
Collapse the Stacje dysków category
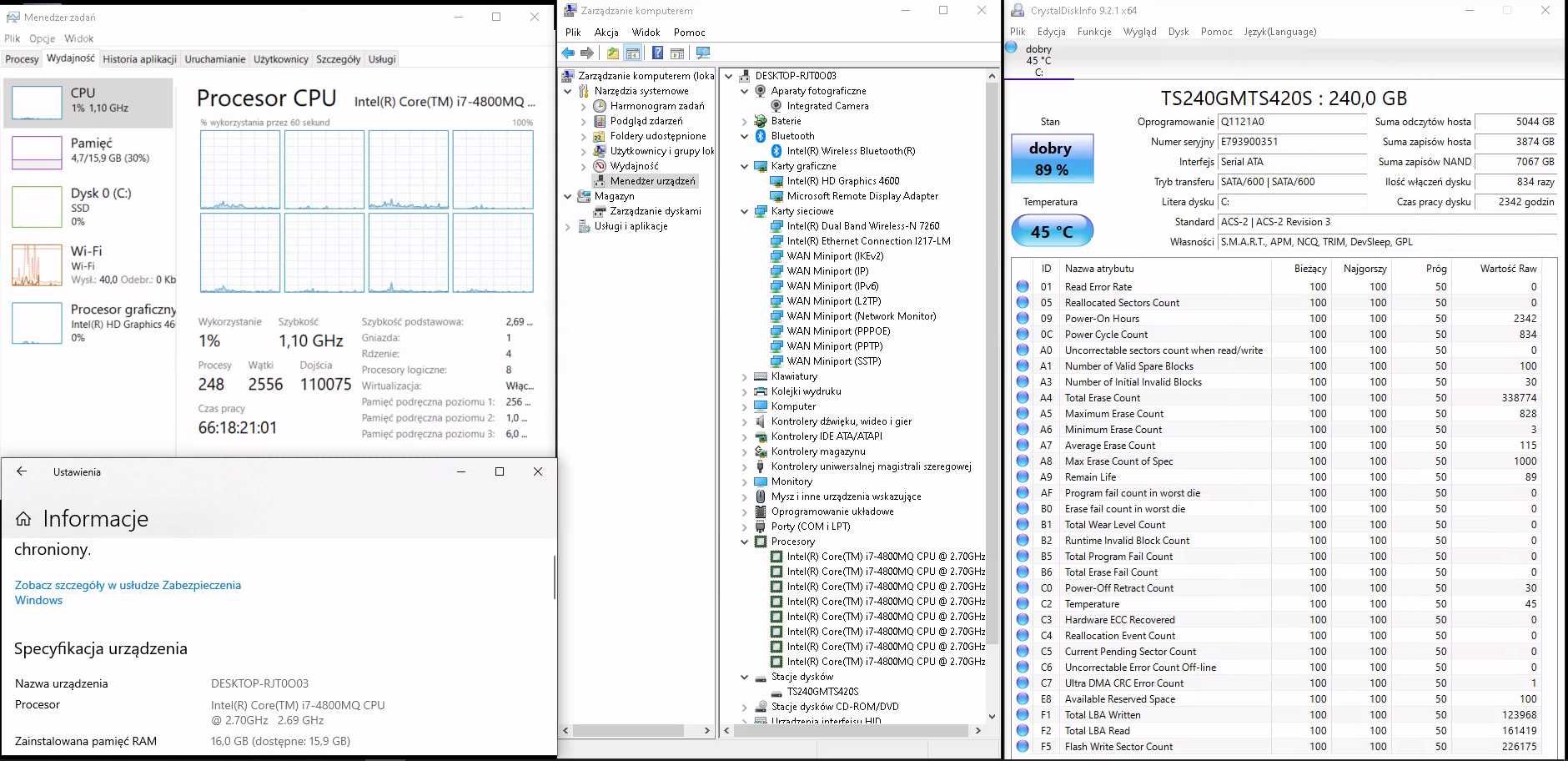pos(745,677)
